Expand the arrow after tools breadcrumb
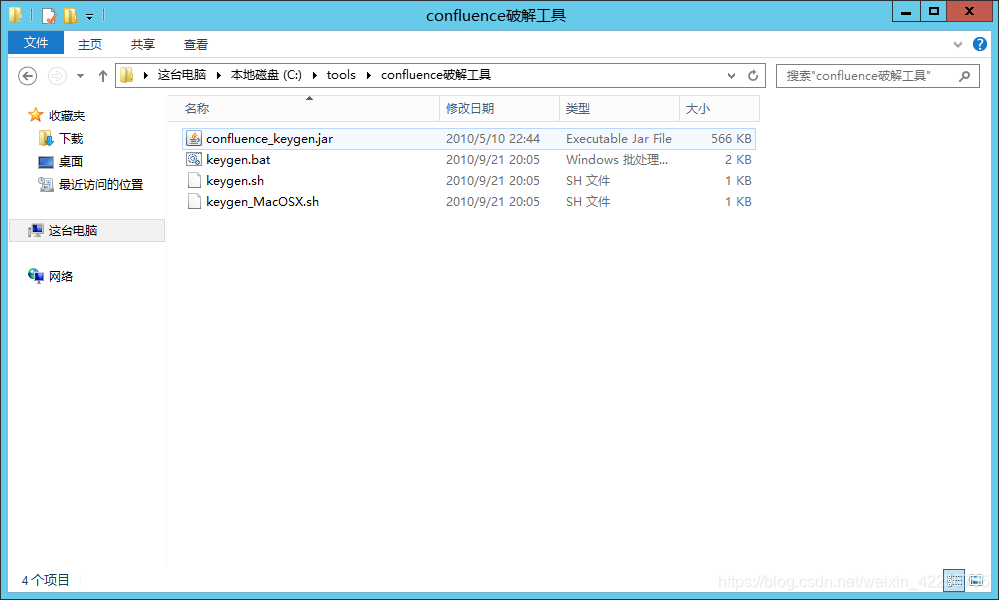The height and width of the screenshot is (600, 999). pyautogui.click(x=368, y=75)
